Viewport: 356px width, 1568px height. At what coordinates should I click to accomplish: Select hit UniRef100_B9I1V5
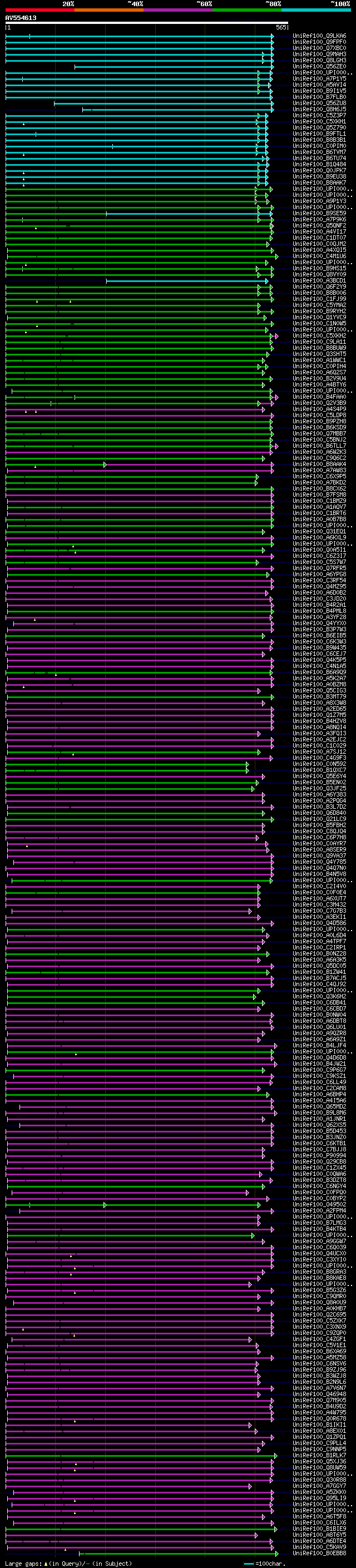pos(319,91)
